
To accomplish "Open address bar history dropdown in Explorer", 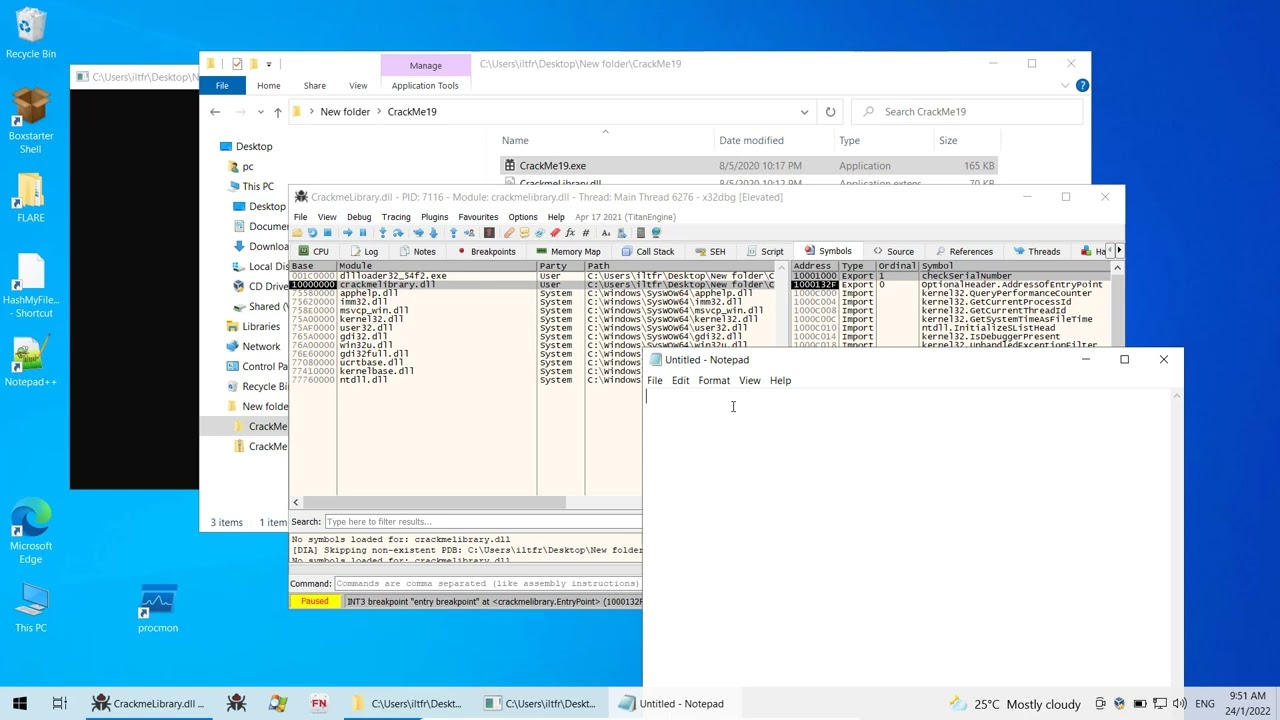I will pos(804,112).
